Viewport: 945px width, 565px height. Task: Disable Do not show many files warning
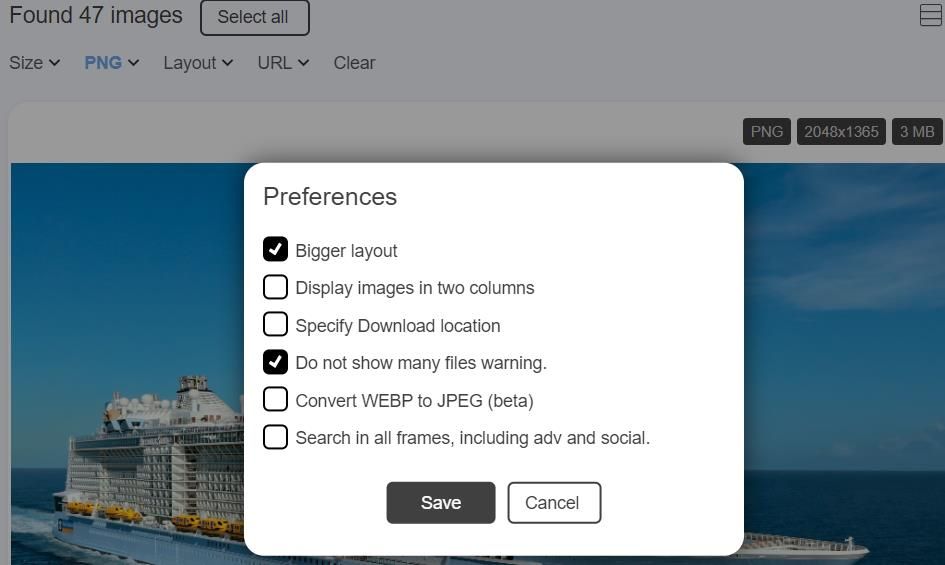(275, 361)
